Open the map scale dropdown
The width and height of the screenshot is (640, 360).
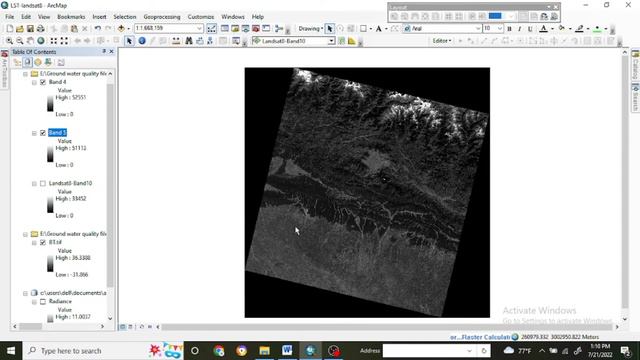(x=199, y=29)
